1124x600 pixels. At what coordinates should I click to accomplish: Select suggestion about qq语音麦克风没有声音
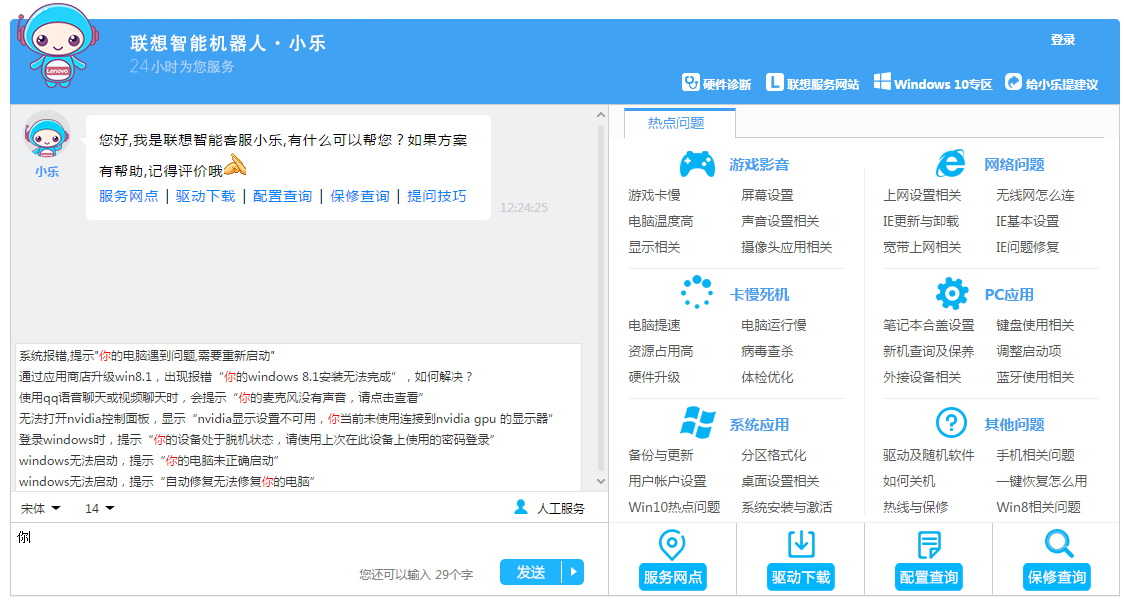(222, 397)
